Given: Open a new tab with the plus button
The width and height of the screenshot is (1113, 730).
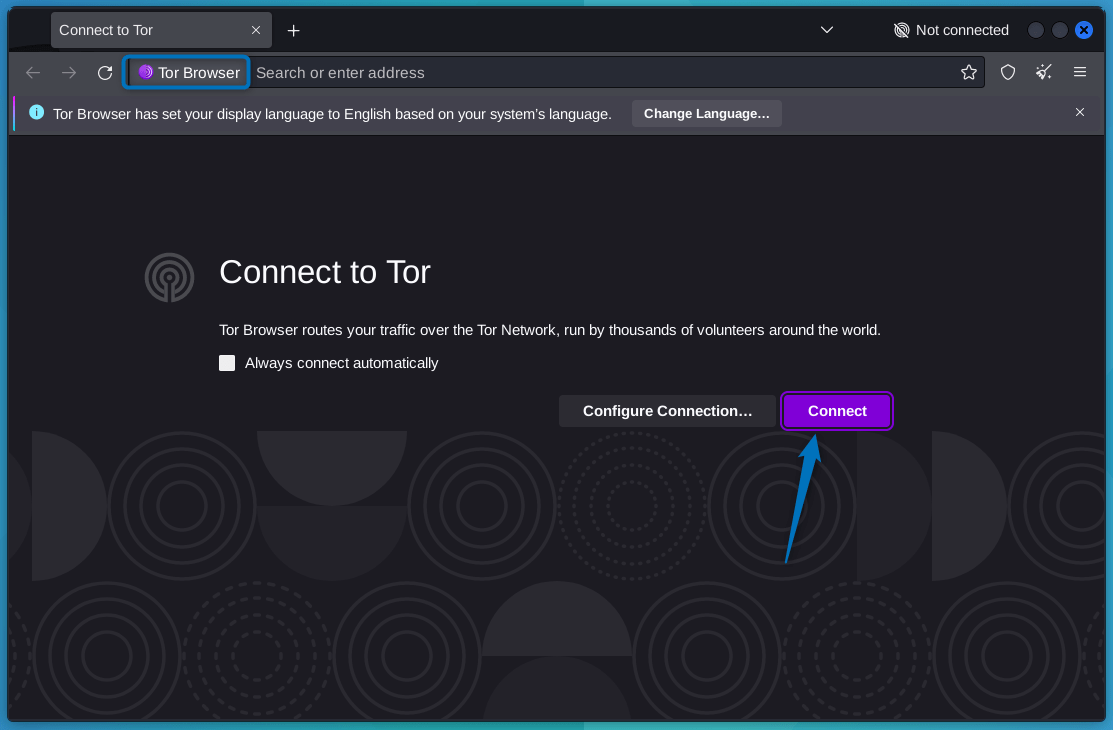Looking at the screenshot, I should point(293,30).
